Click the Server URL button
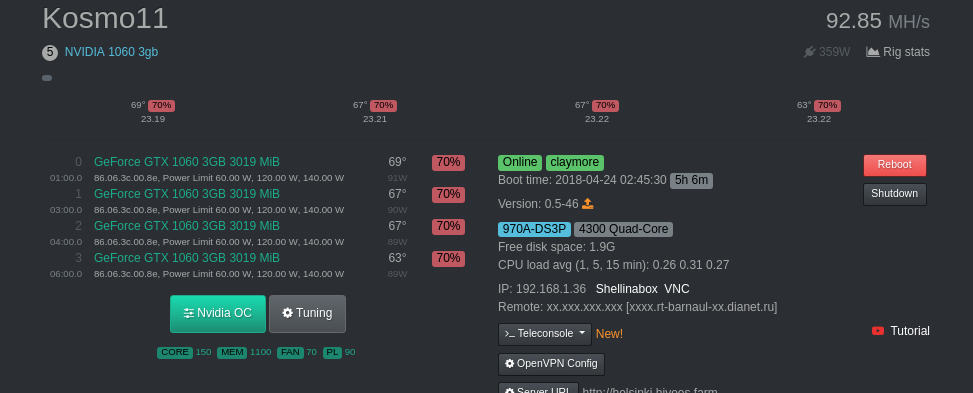Image resolution: width=973 pixels, height=393 pixels. click(x=538, y=389)
